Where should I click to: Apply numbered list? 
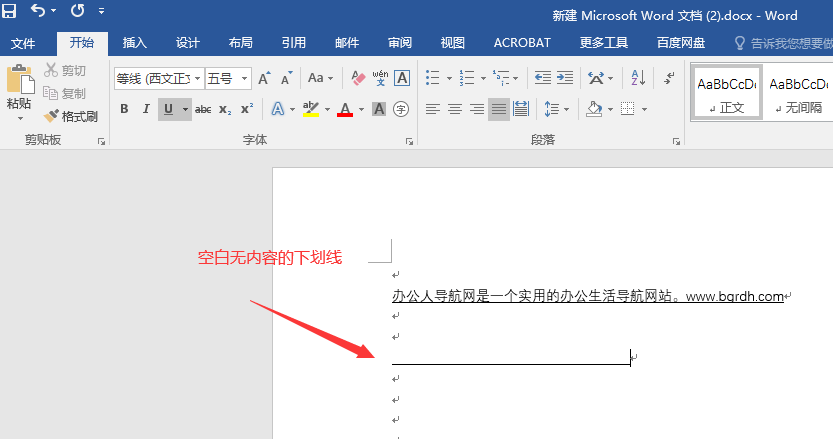(x=466, y=78)
